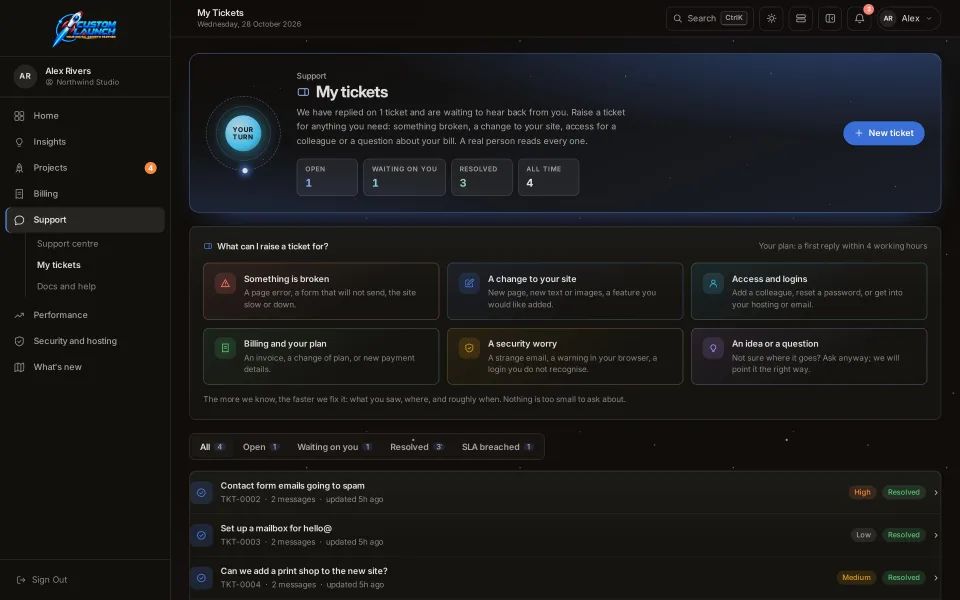
Task: Open Home from the sidebar
Action: tap(84, 116)
